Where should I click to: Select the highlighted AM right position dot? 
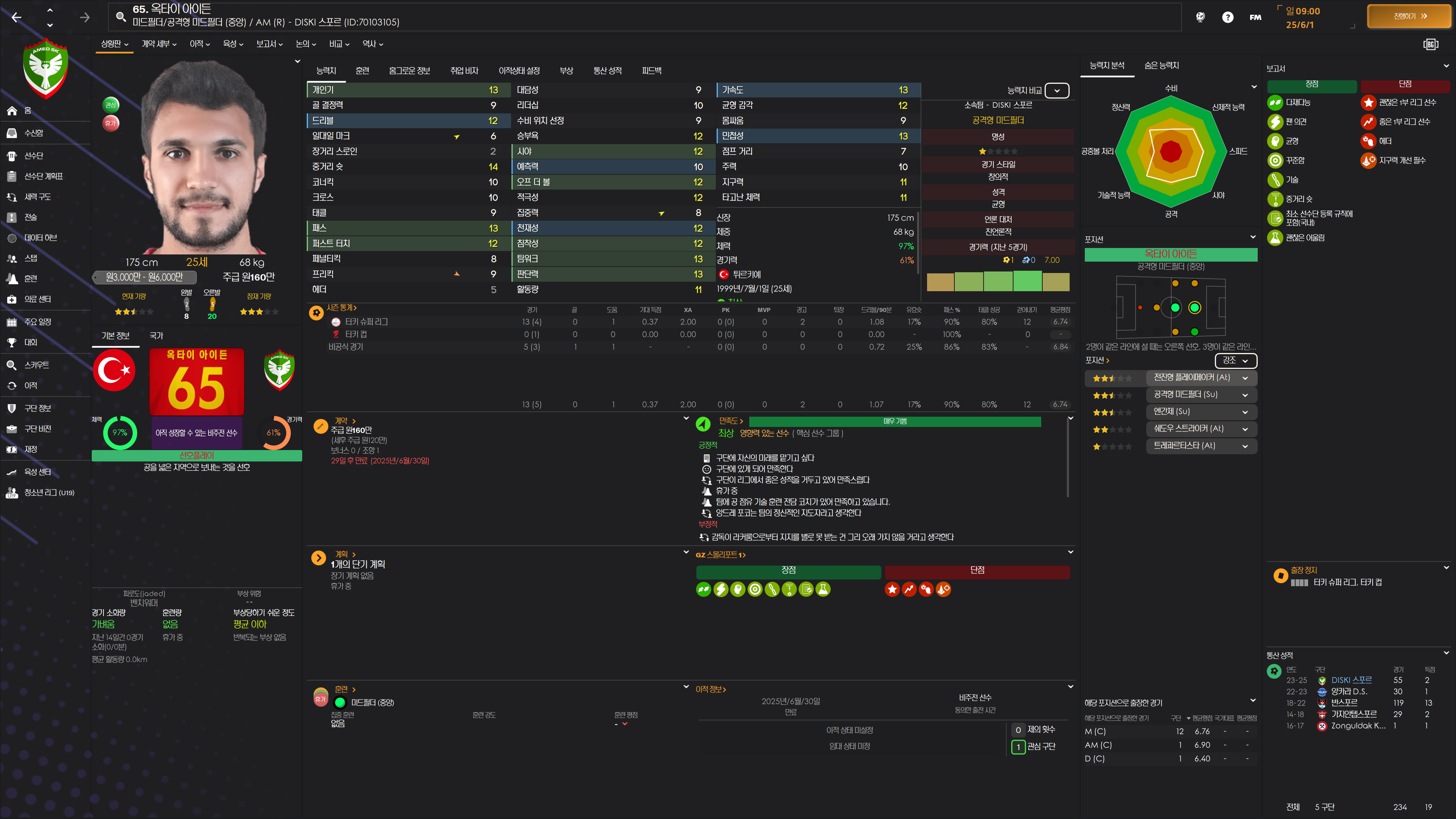point(1194,308)
